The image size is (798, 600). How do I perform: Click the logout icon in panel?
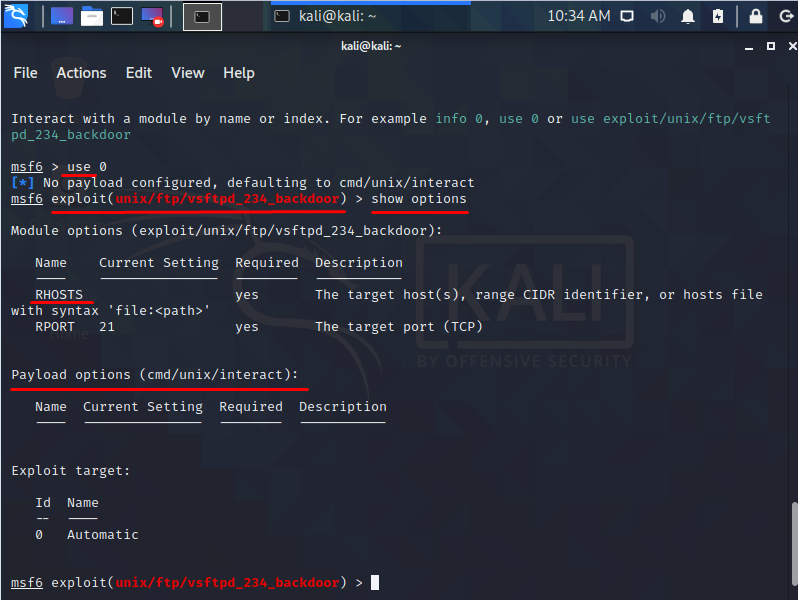click(x=786, y=16)
